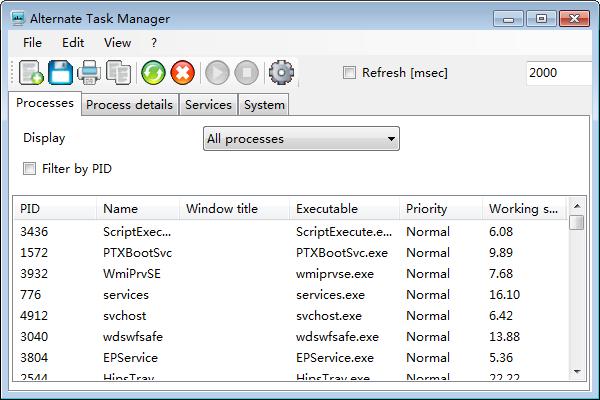This screenshot has width=600, height=400.
Task: Click the svchost.exe executable cell
Action: click(x=329, y=316)
